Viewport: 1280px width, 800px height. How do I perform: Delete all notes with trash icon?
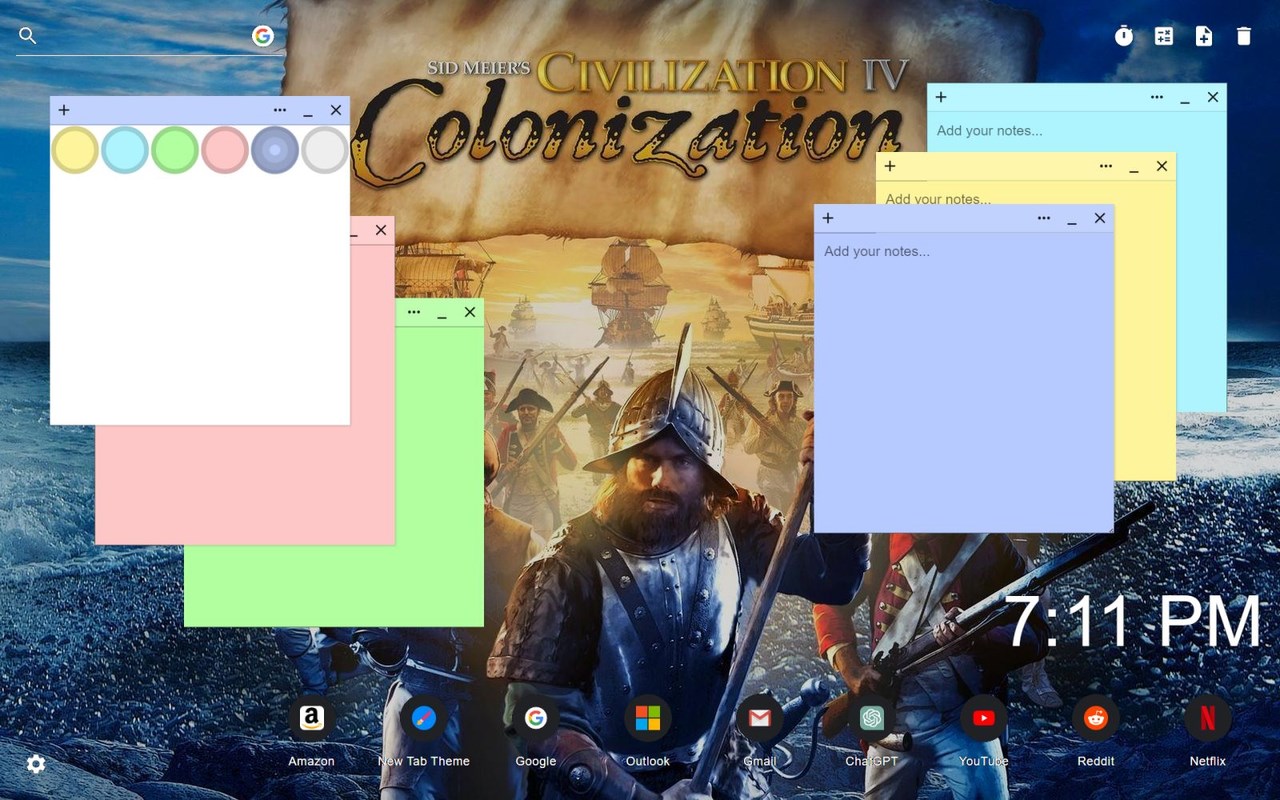[1244, 36]
